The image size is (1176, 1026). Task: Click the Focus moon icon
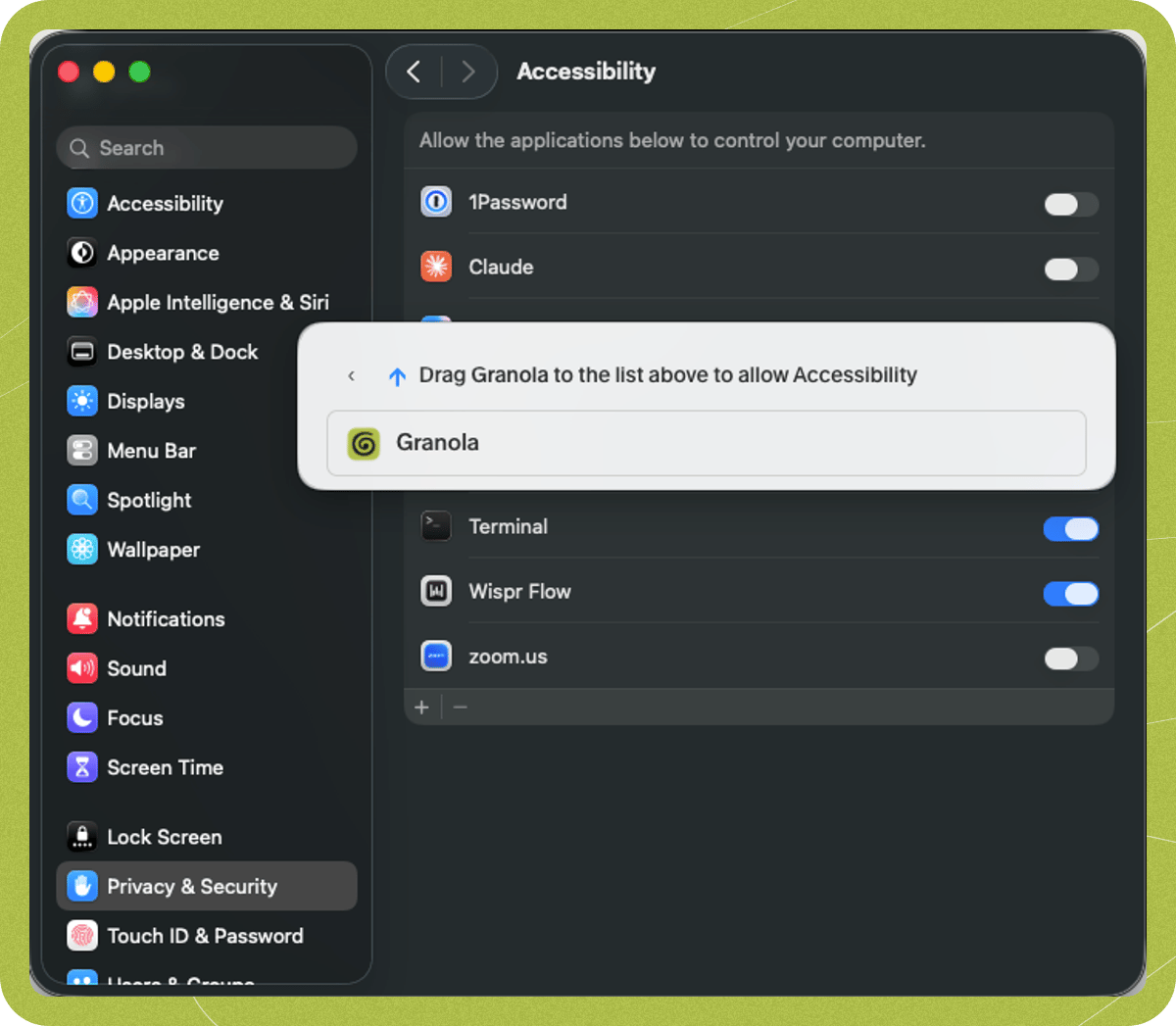point(82,717)
